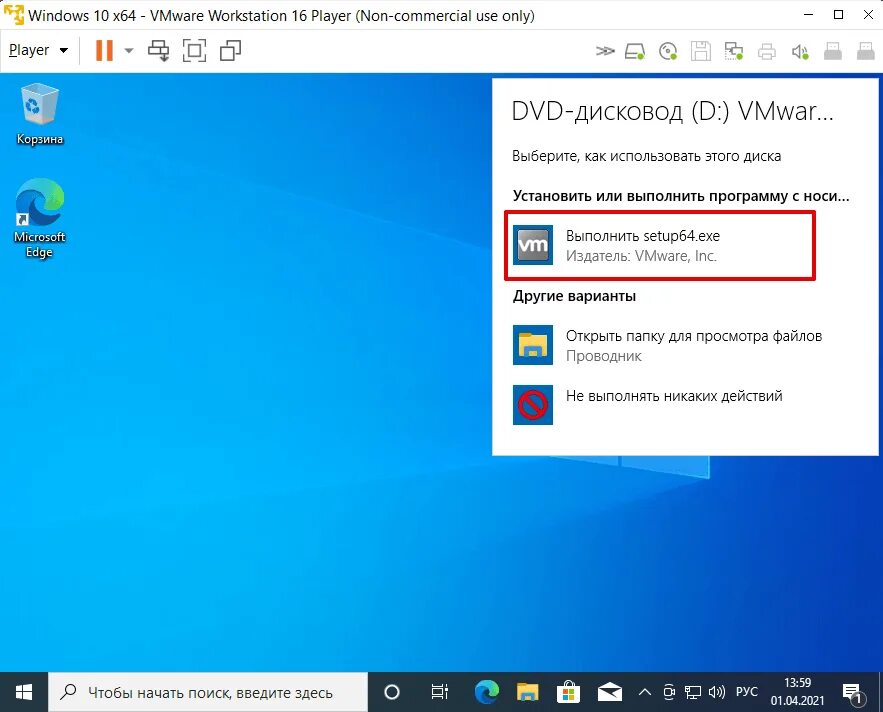Click the CD/DVD drive device icon
Screen dimensions: 883x712
point(668,51)
